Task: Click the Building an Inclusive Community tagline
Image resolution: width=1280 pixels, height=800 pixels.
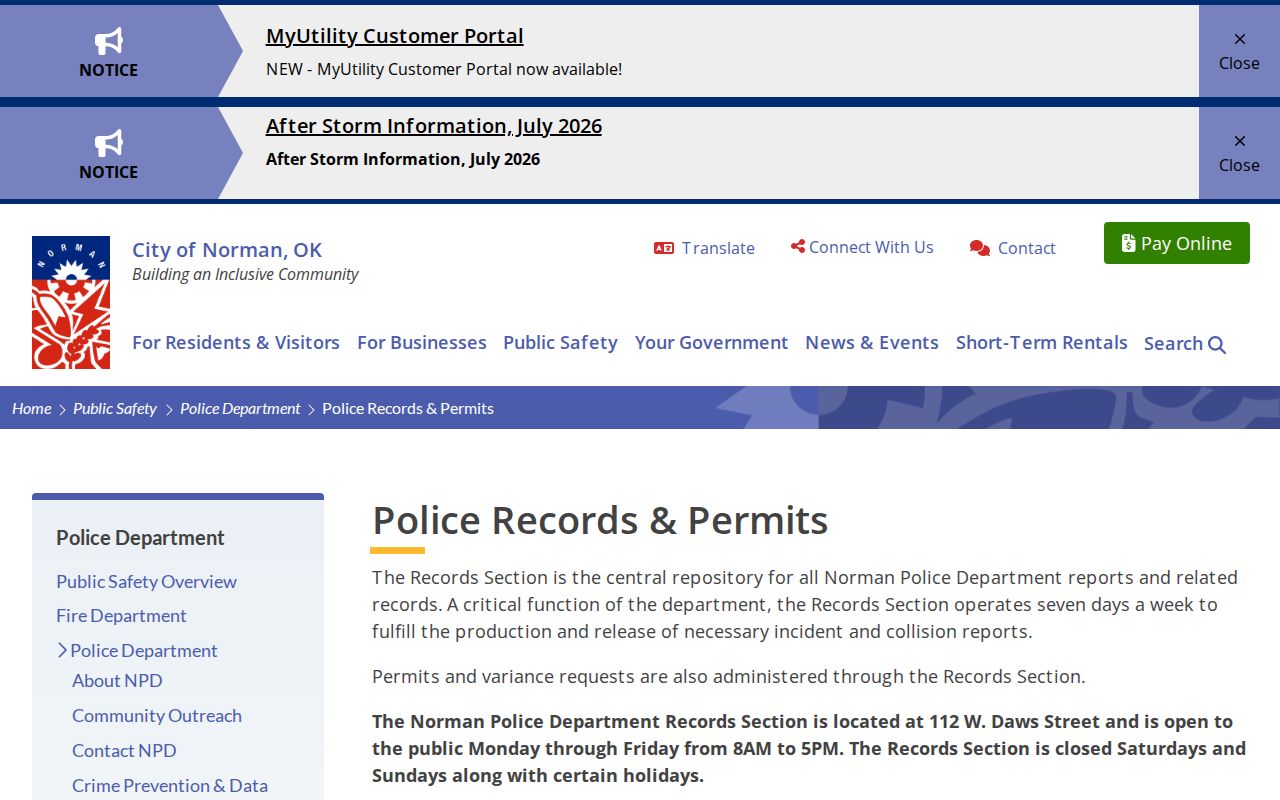Action: click(x=245, y=274)
